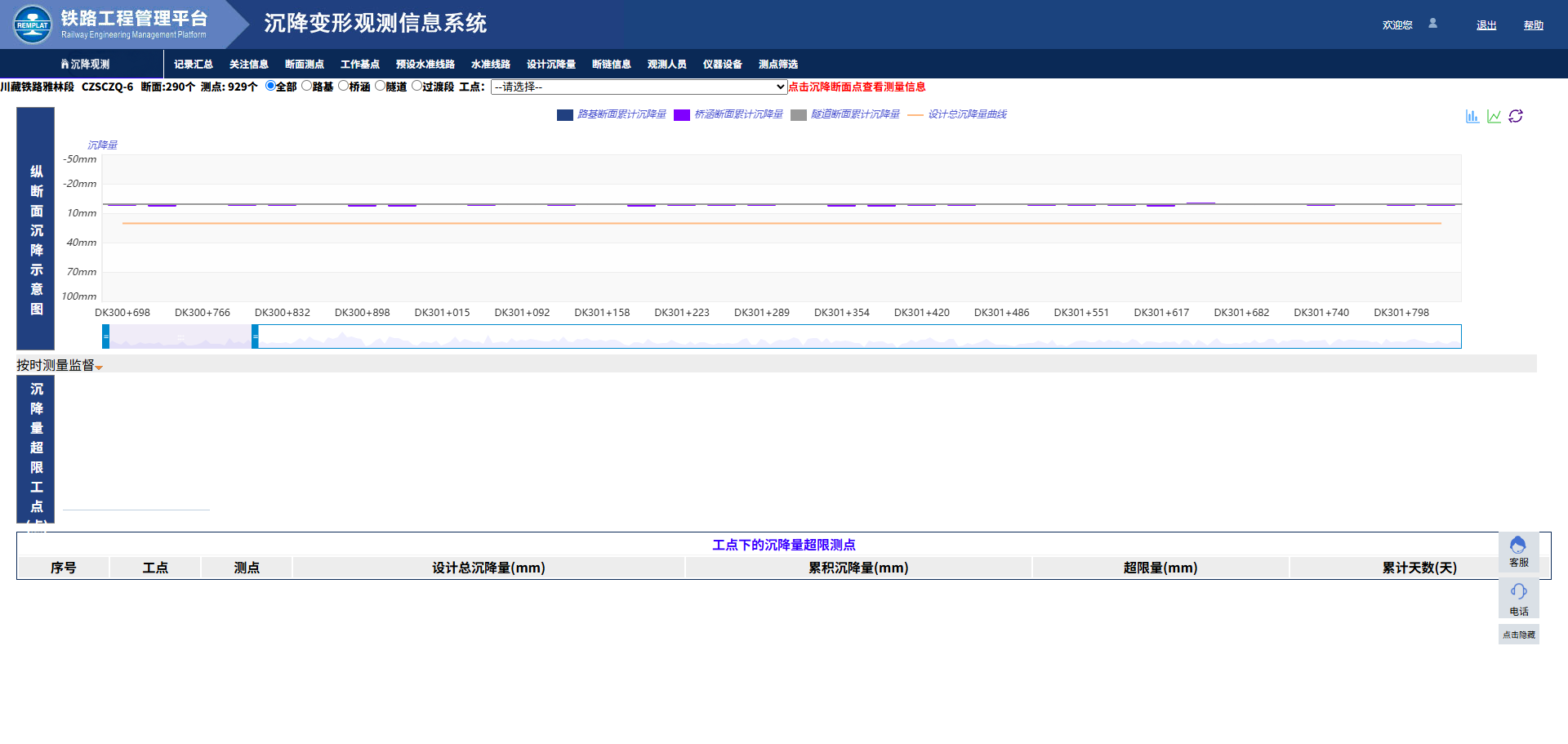Click the 退出 logout link

point(1486,25)
